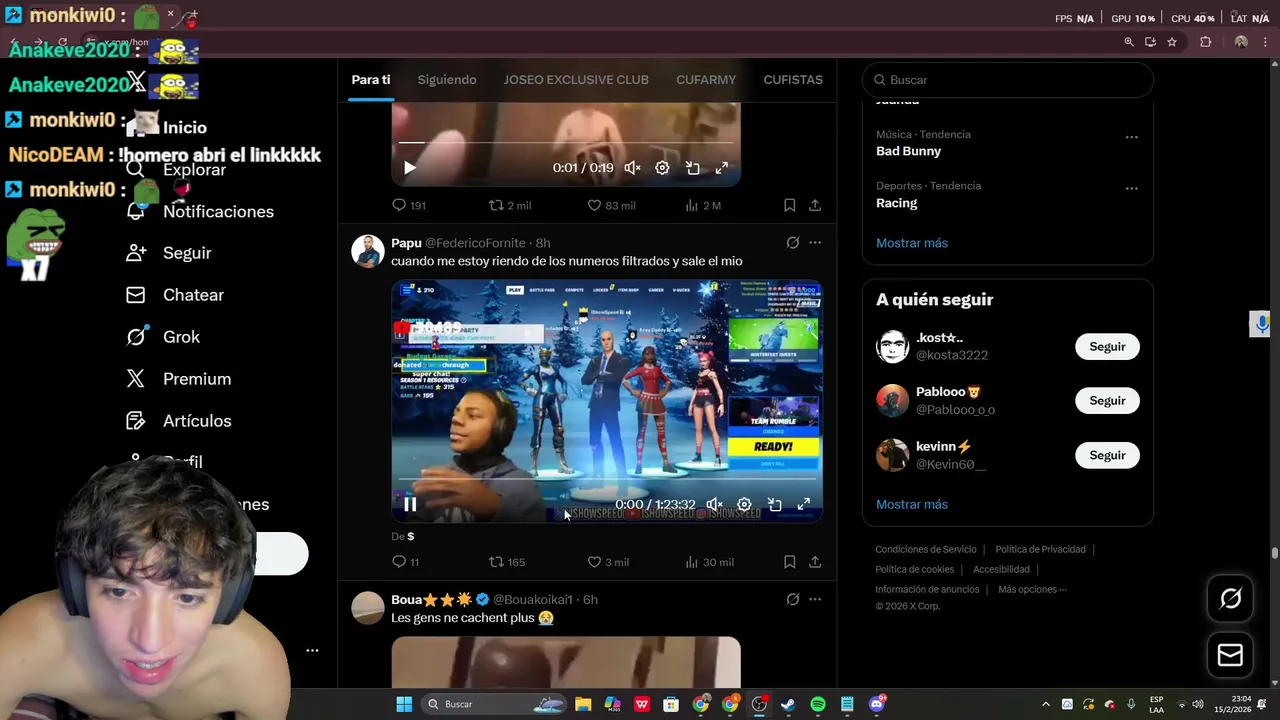The image size is (1280, 720).
Task: Play the top video at 0:01 / 0:19
Action: pyautogui.click(x=410, y=168)
